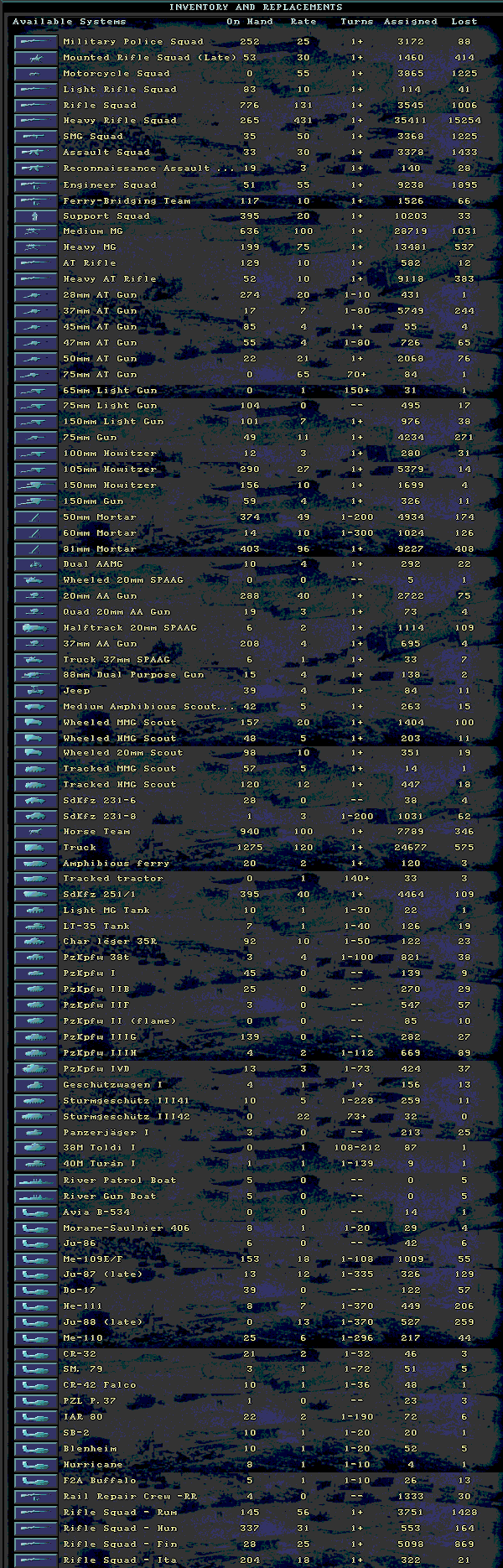Select the Hurricane aircraft icon
503x1568 pixels.
tap(36, 1465)
